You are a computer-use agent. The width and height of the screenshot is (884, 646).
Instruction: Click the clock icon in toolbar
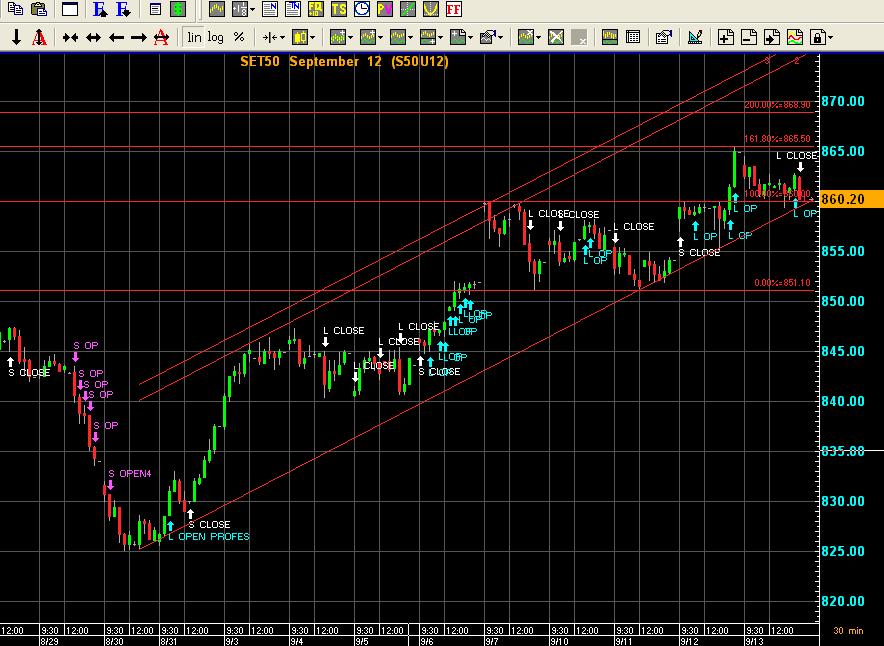tap(361, 10)
